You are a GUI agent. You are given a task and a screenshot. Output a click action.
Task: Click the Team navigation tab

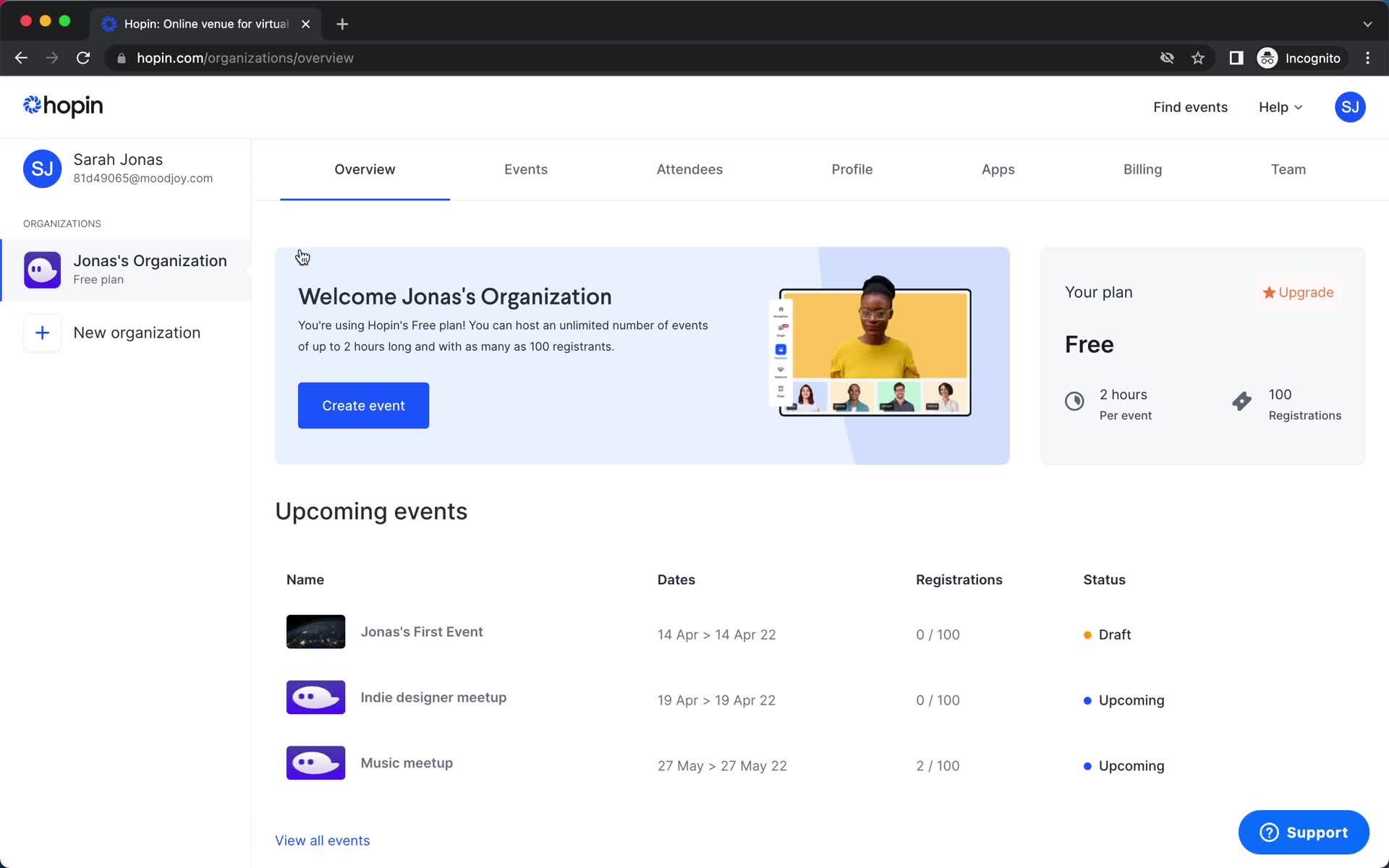click(x=1288, y=169)
